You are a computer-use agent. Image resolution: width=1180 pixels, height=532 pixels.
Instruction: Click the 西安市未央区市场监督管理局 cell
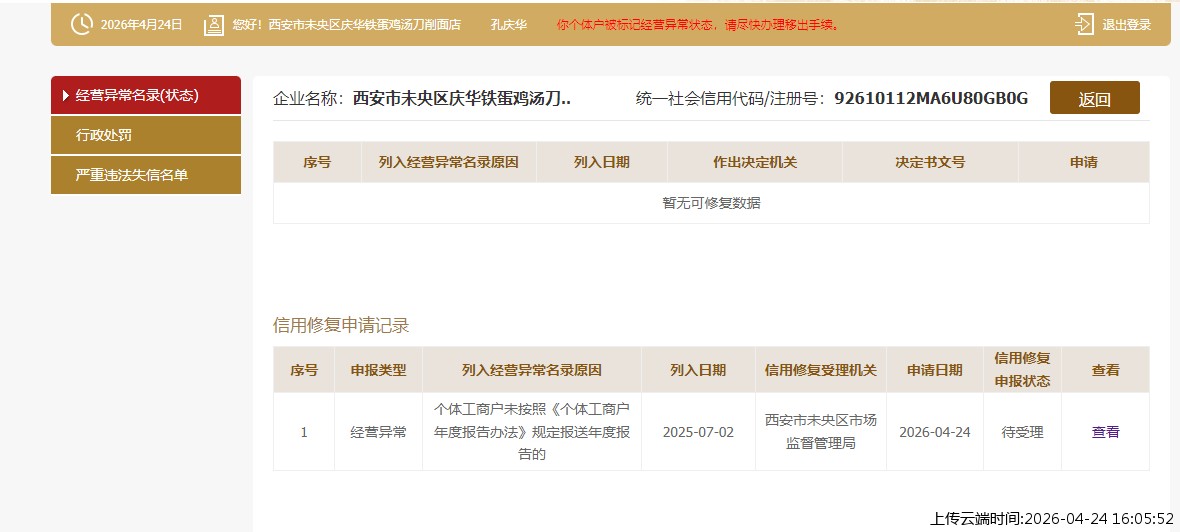(x=820, y=432)
